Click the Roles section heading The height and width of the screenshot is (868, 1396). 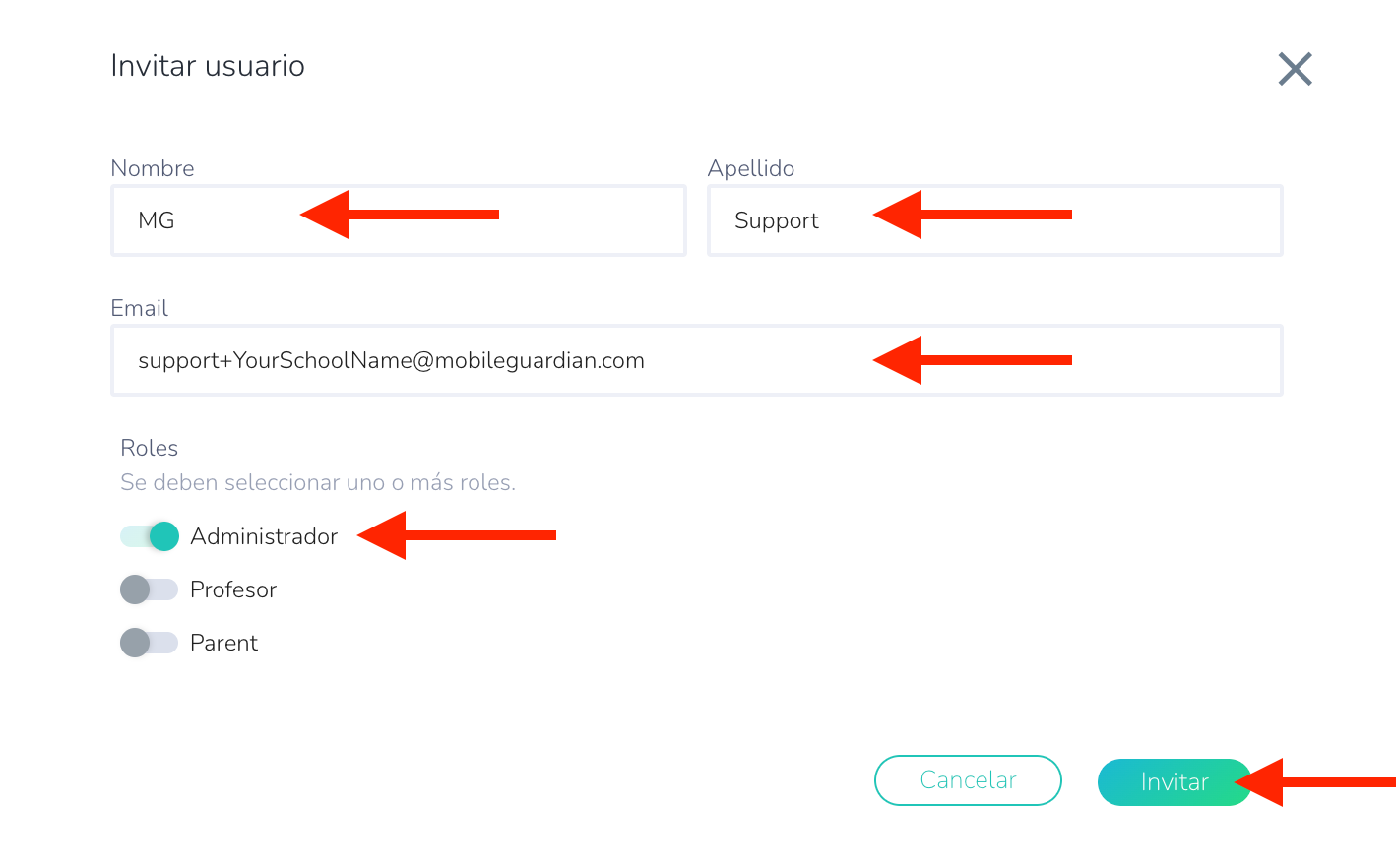[x=149, y=448]
